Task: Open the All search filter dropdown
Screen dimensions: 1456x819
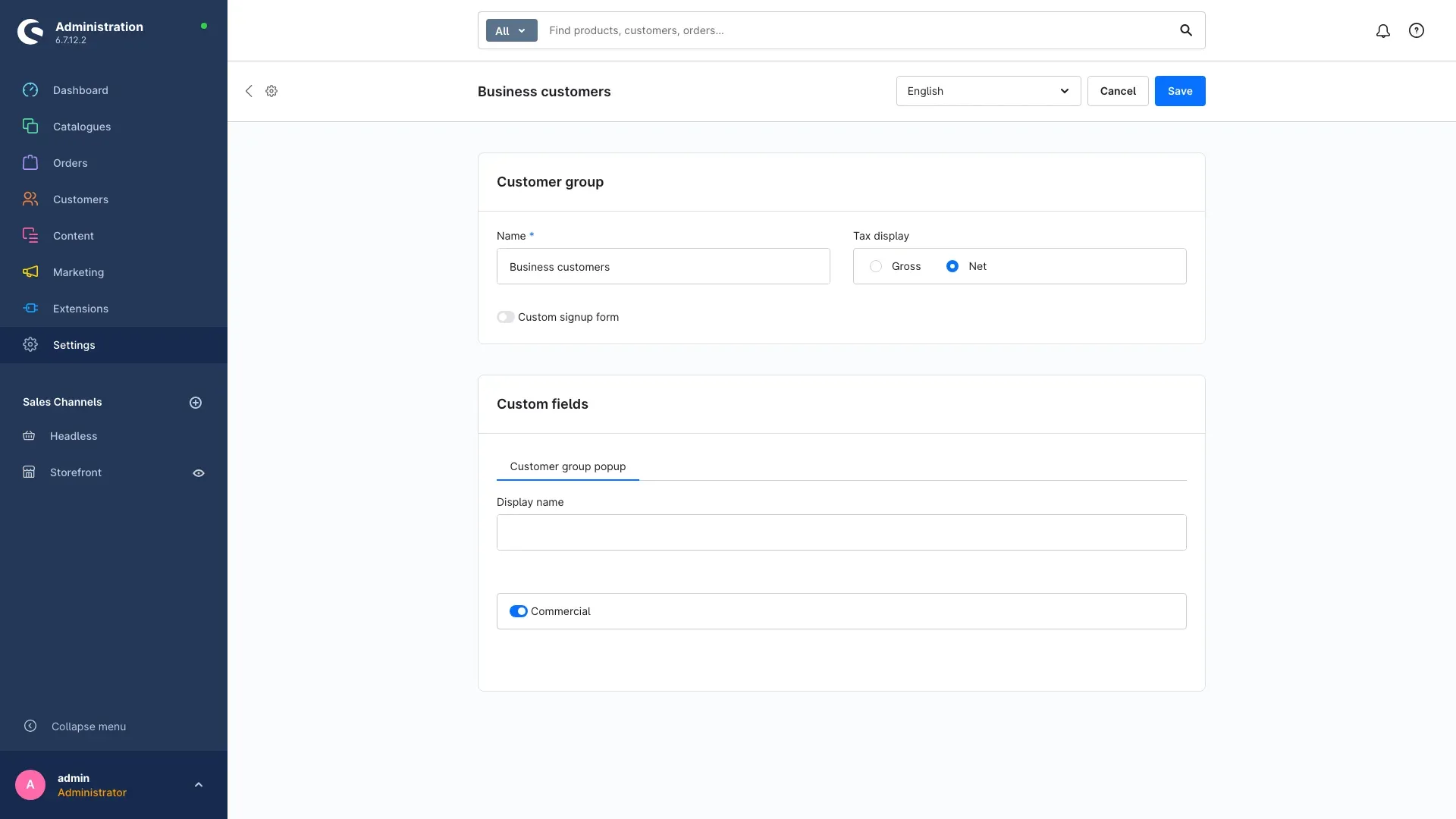Action: pyautogui.click(x=512, y=30)
